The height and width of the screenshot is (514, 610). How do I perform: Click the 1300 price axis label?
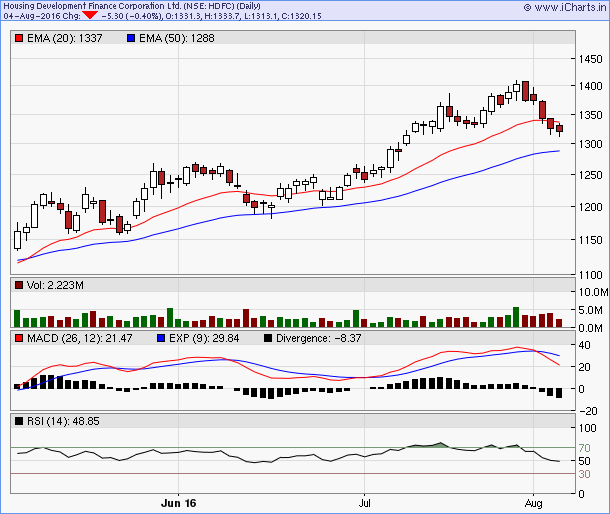point(590,144)
